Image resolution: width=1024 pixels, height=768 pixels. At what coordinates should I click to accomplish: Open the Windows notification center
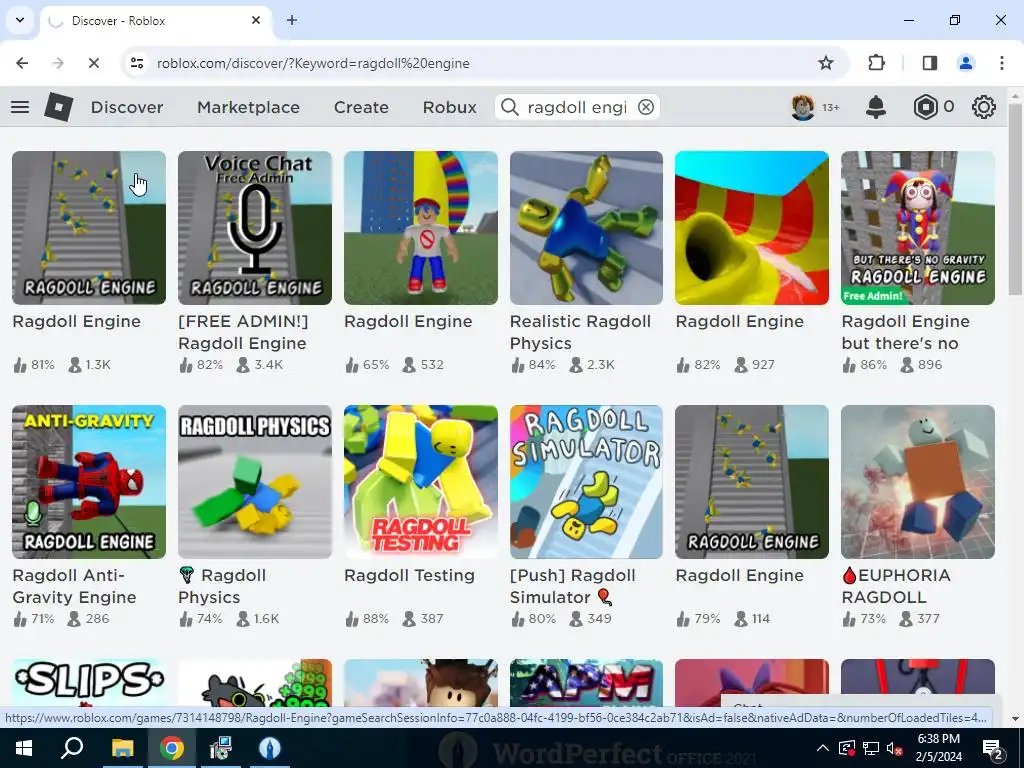pos(993,748)
